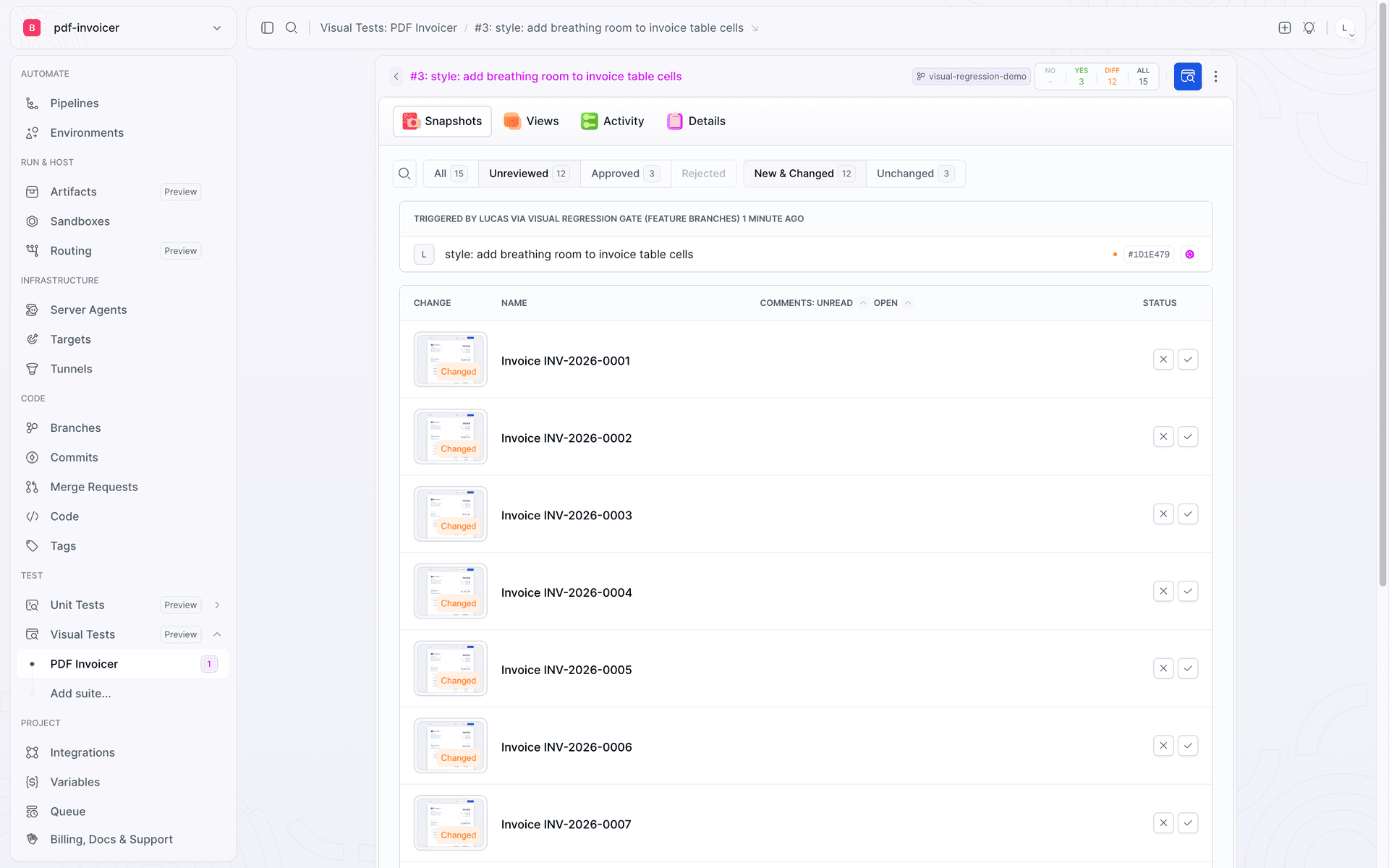The height and width of the screenshot is (868, 1389).
Task: Click the visual-regression-demo branch tag
Action: click(x=972, y=77)
